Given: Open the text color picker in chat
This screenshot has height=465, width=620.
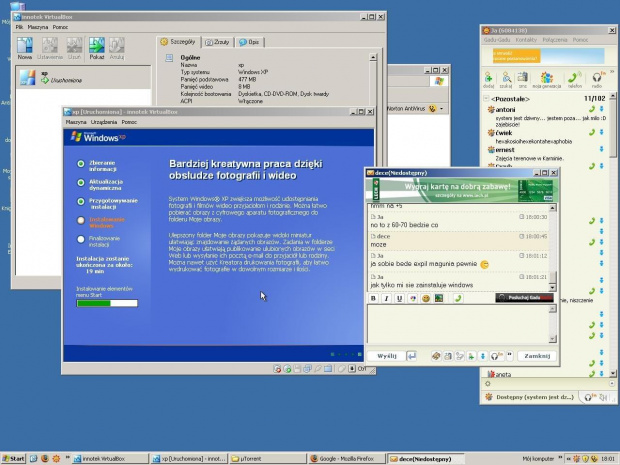Looking at the screenshot, I should coord(413,299).
